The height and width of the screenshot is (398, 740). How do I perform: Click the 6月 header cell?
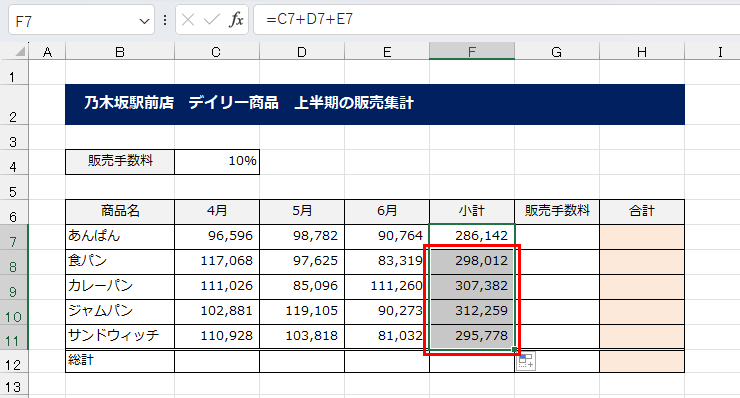(387, 212)
